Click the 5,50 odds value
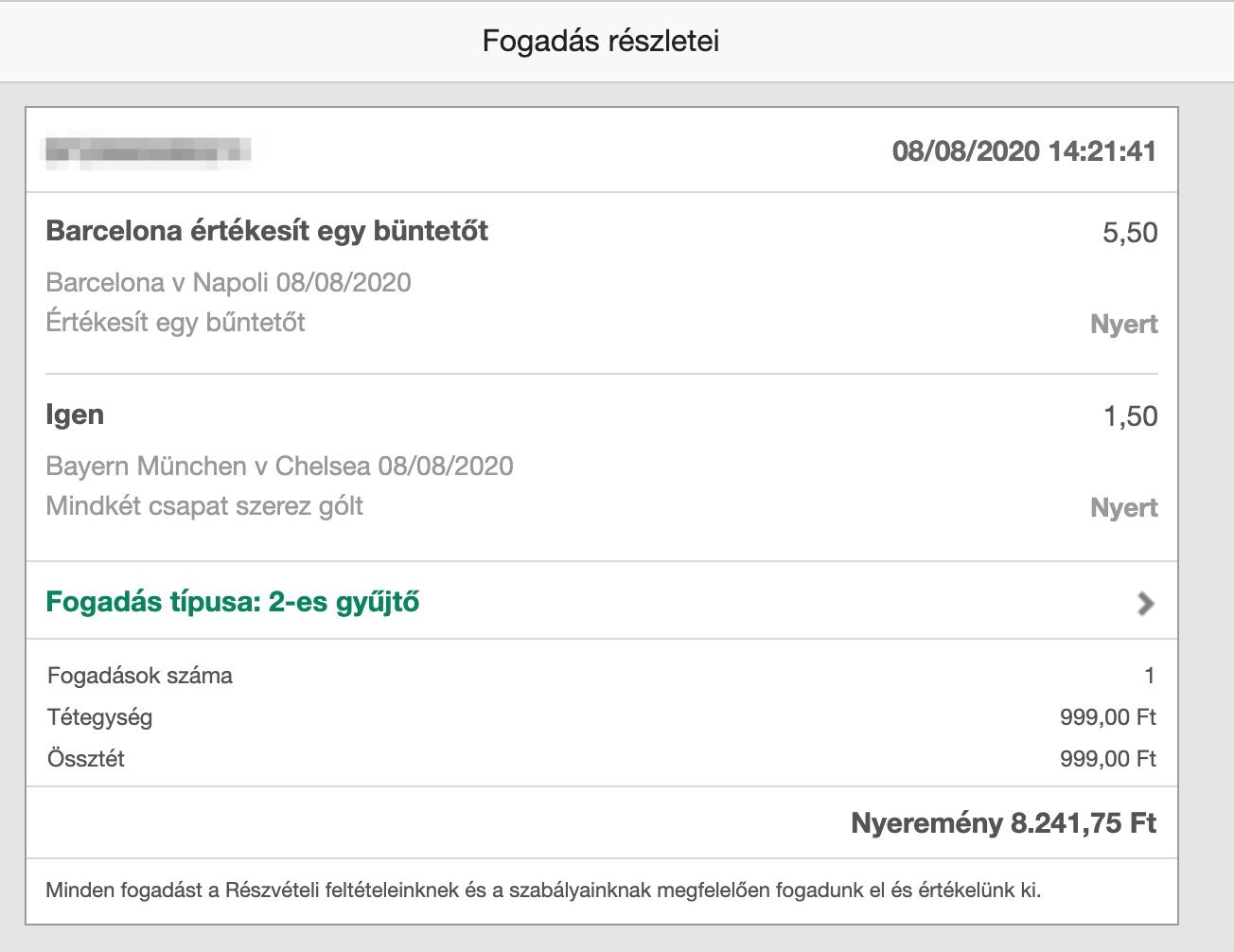Screen dimensions: 1234x952 [x=1130, y=233]
